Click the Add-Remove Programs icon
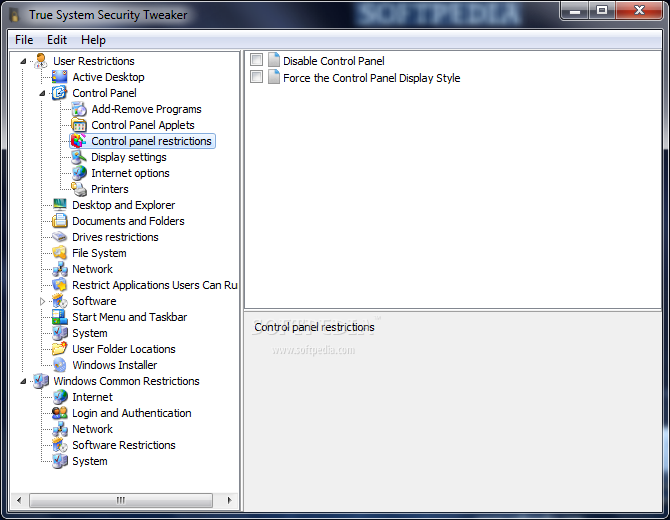The height and width of the screenshot is (520, 670). (x=79, y=109)
